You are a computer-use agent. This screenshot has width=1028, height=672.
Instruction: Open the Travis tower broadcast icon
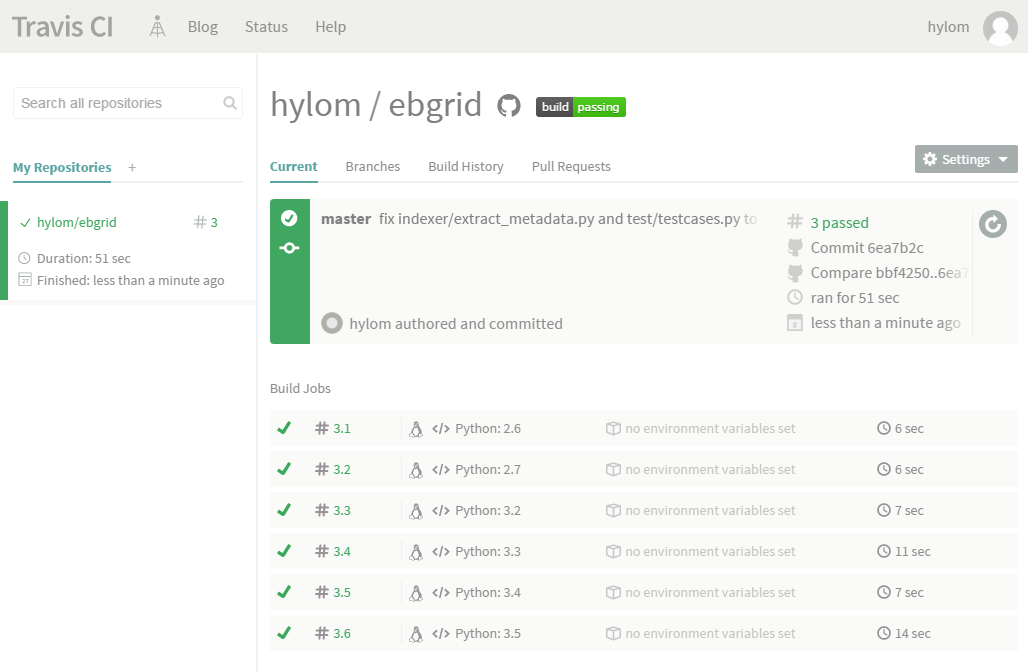157,27
